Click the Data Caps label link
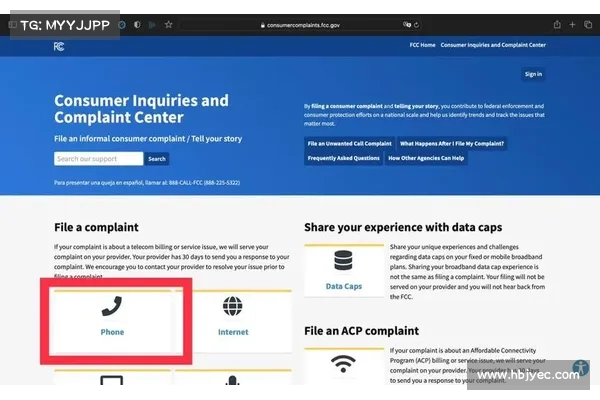The image size is (600, 400). click(x=344, y=286)
